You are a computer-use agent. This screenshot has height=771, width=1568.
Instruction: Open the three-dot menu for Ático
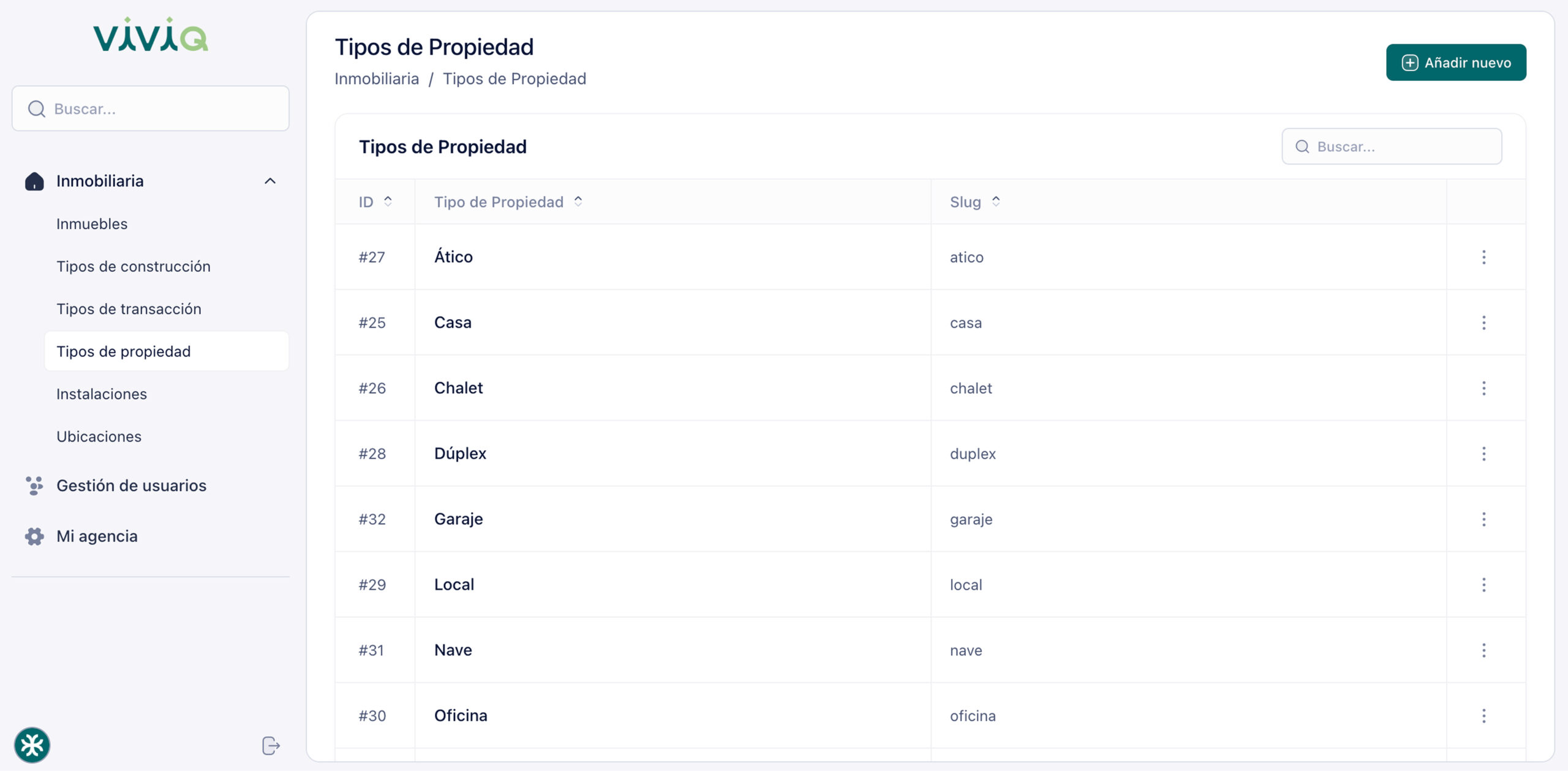click(x=1483, y=257)
